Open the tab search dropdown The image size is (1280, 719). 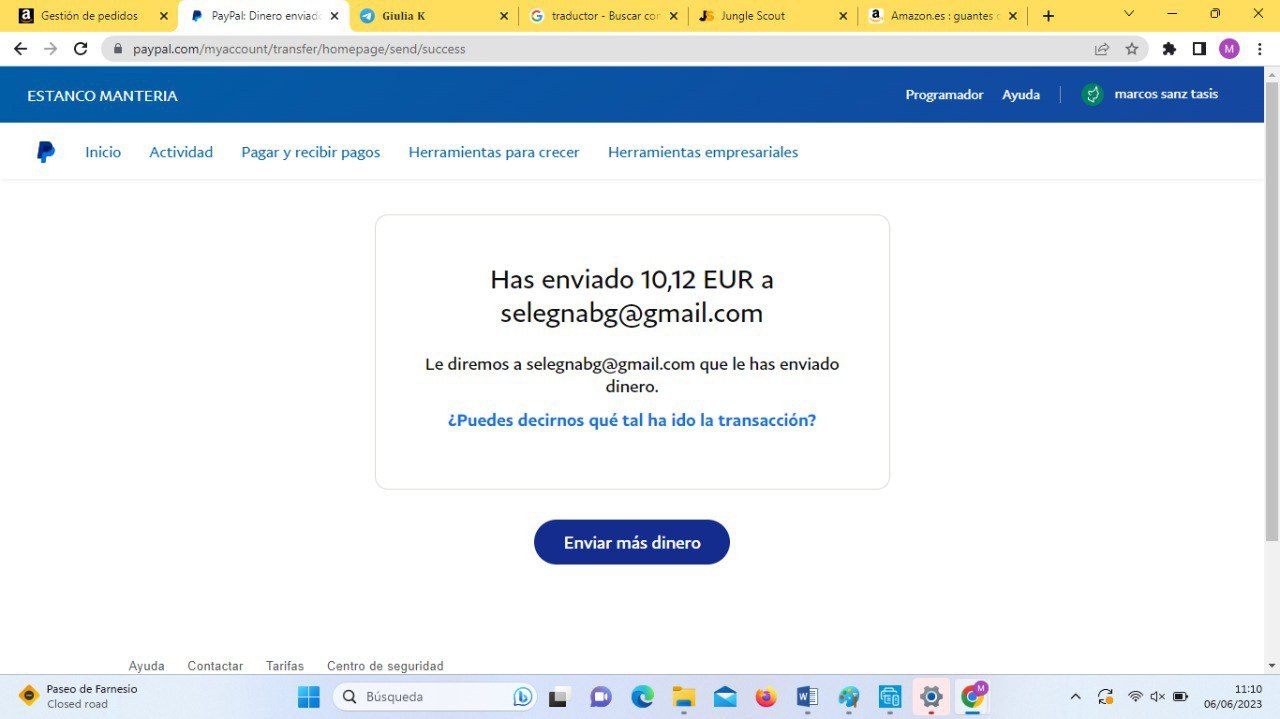pos(1129,14)
